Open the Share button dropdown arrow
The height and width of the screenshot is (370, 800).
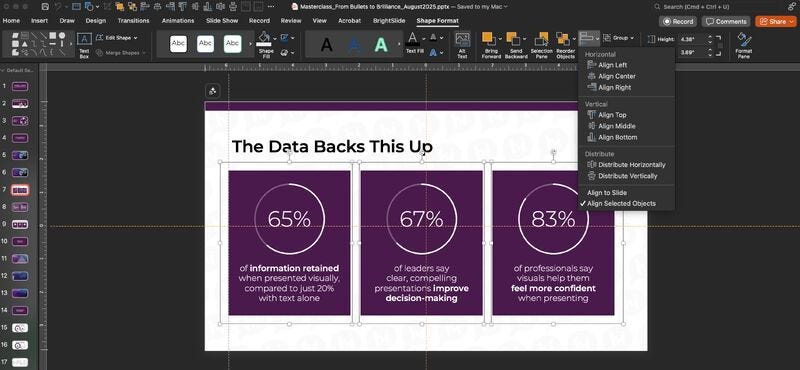pyautogui.click(x=791, y=21)
